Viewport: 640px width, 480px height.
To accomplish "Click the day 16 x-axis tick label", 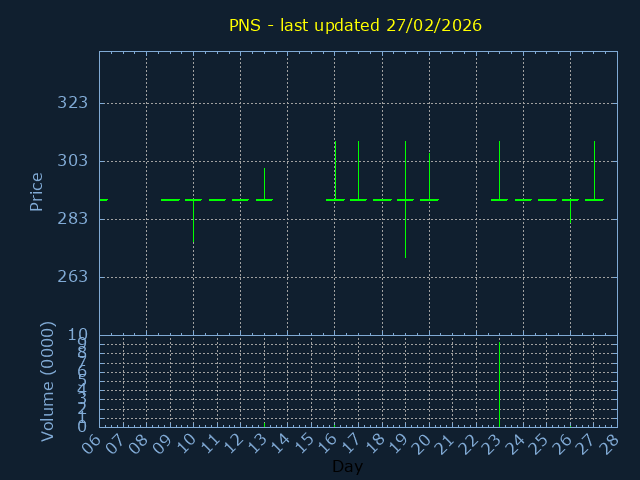I will point(328,444).
